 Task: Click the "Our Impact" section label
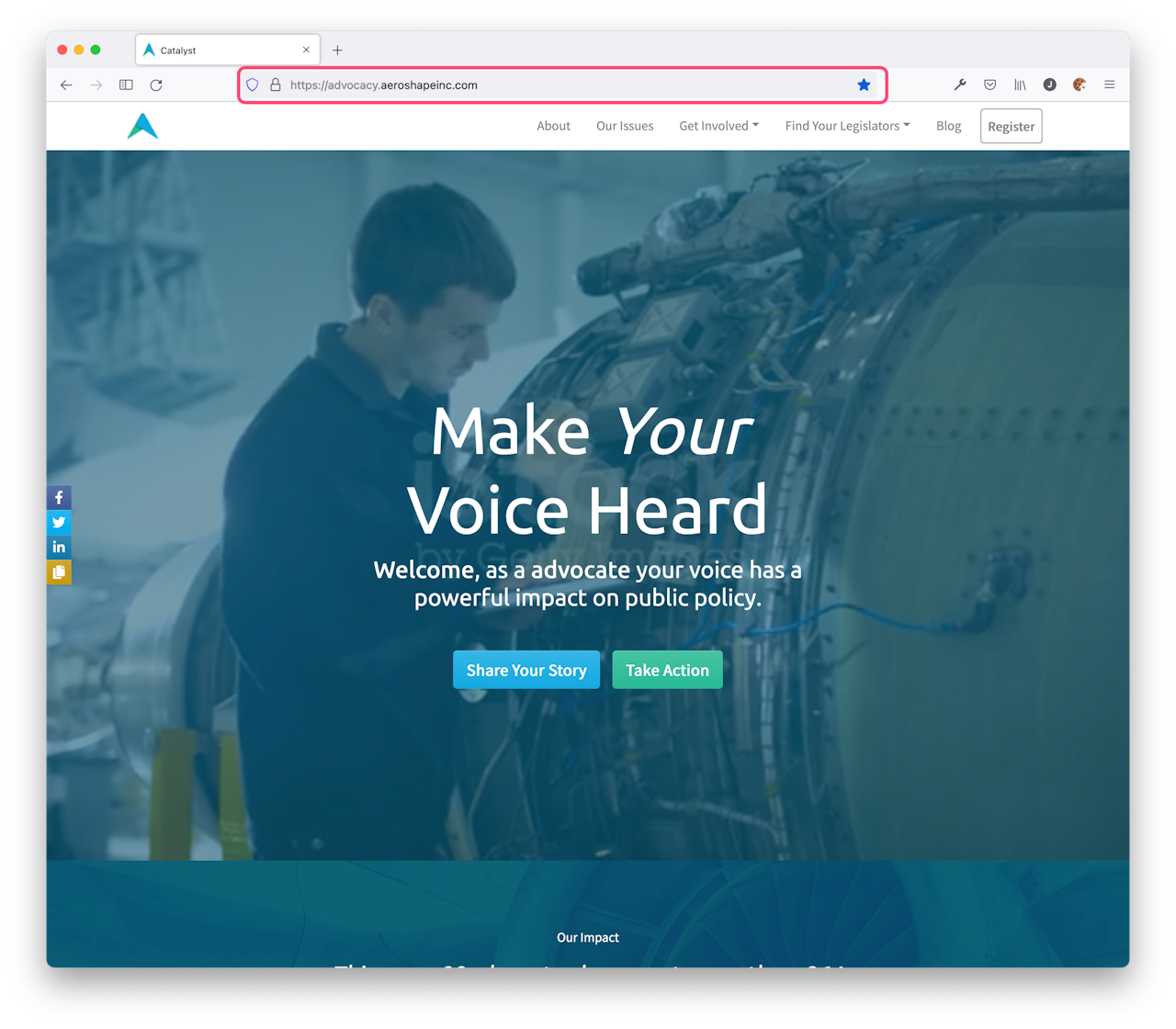coord(588,937)
